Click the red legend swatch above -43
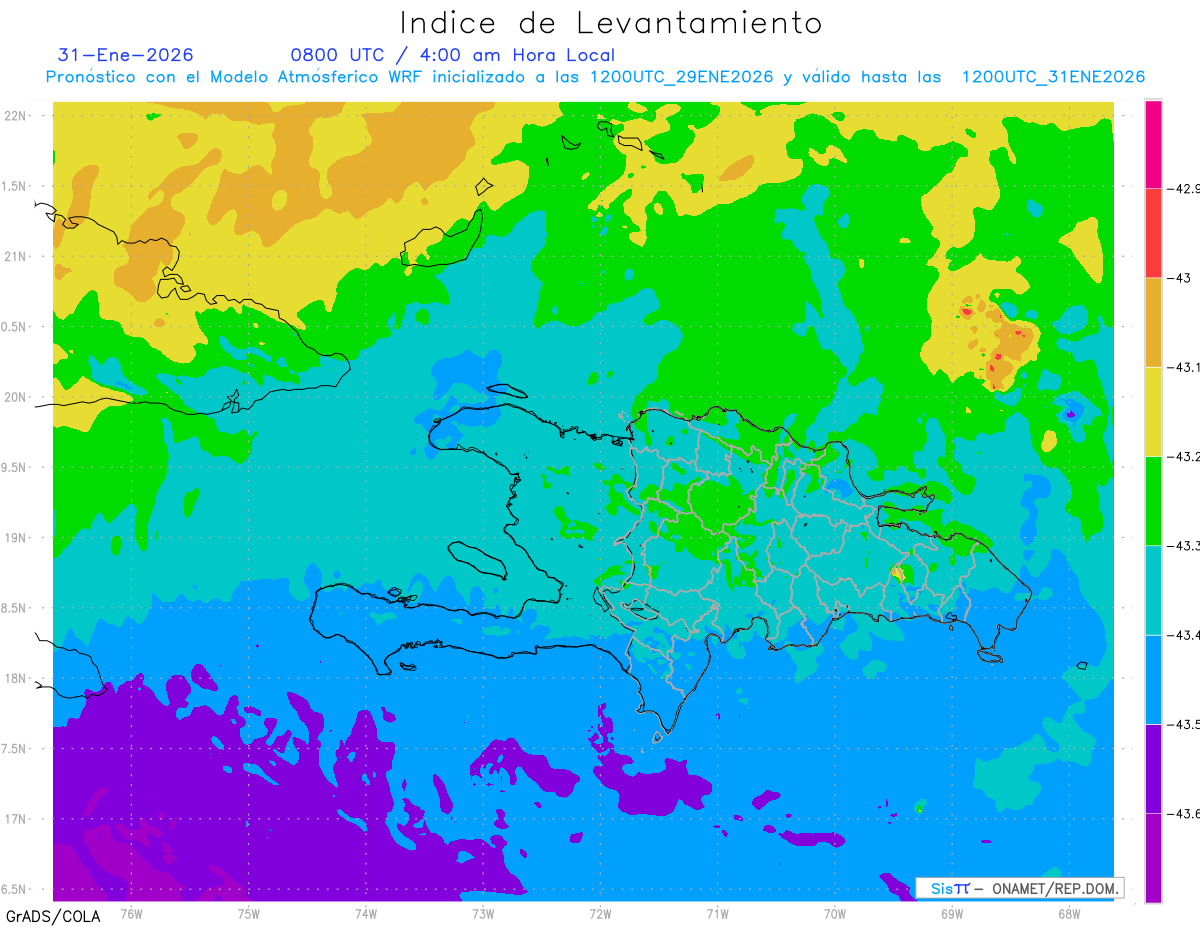The width and height of the screenshot is (1200, 927). tap(1153, 233)
